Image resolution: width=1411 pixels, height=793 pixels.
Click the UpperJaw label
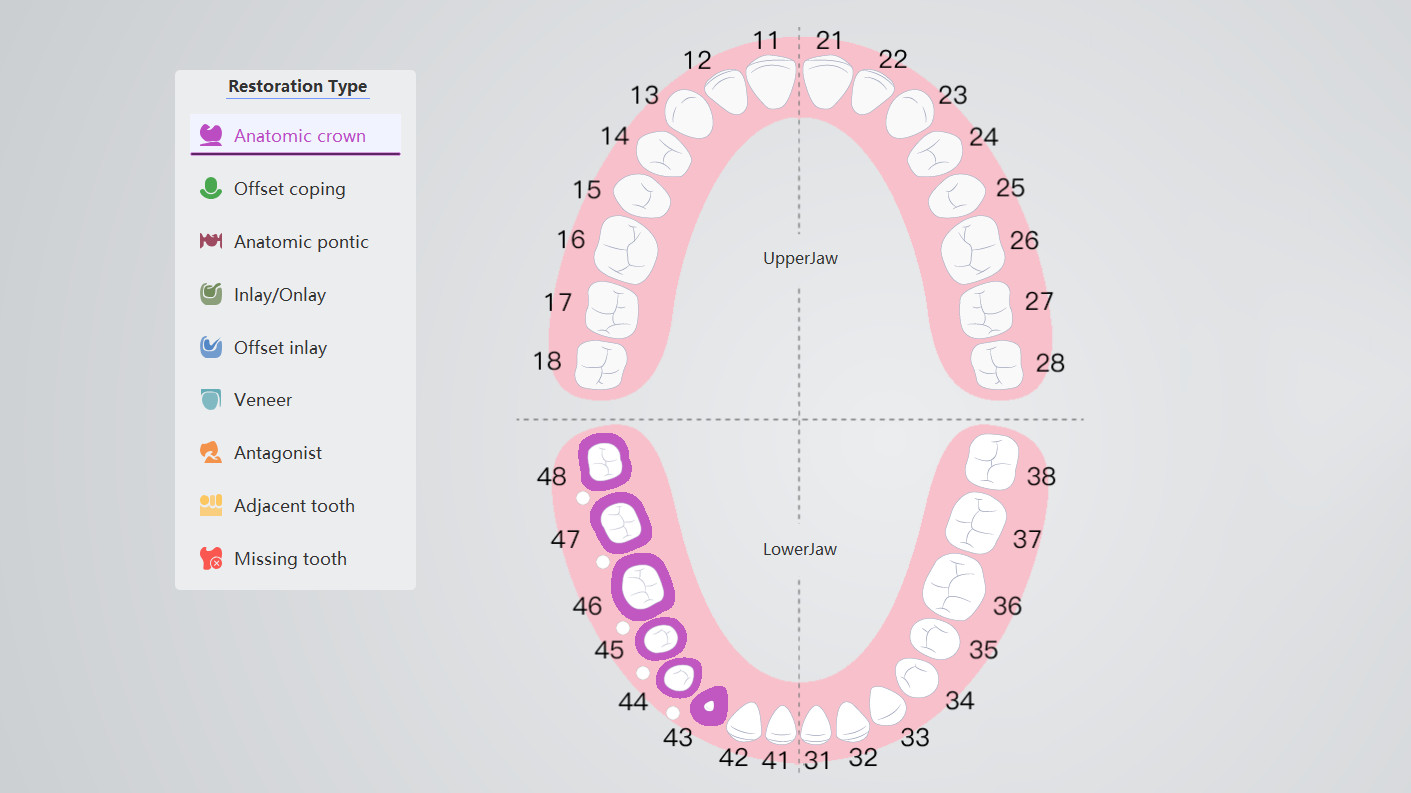click(x=800, y=258)
